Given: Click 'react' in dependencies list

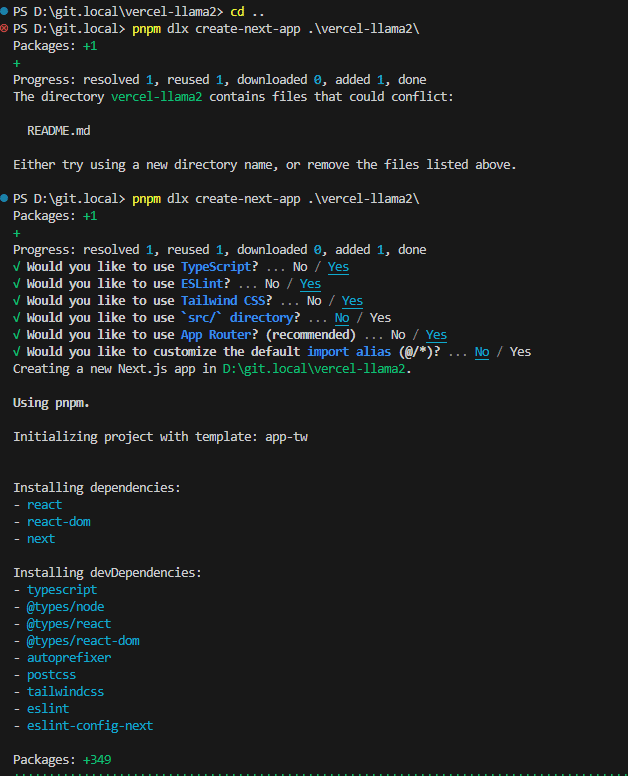Looking at the screenshot, I should 45,505.
